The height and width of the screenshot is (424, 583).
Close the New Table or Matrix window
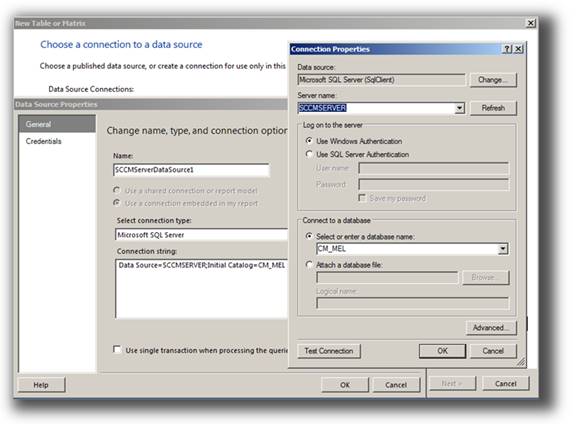pos(531,23)
